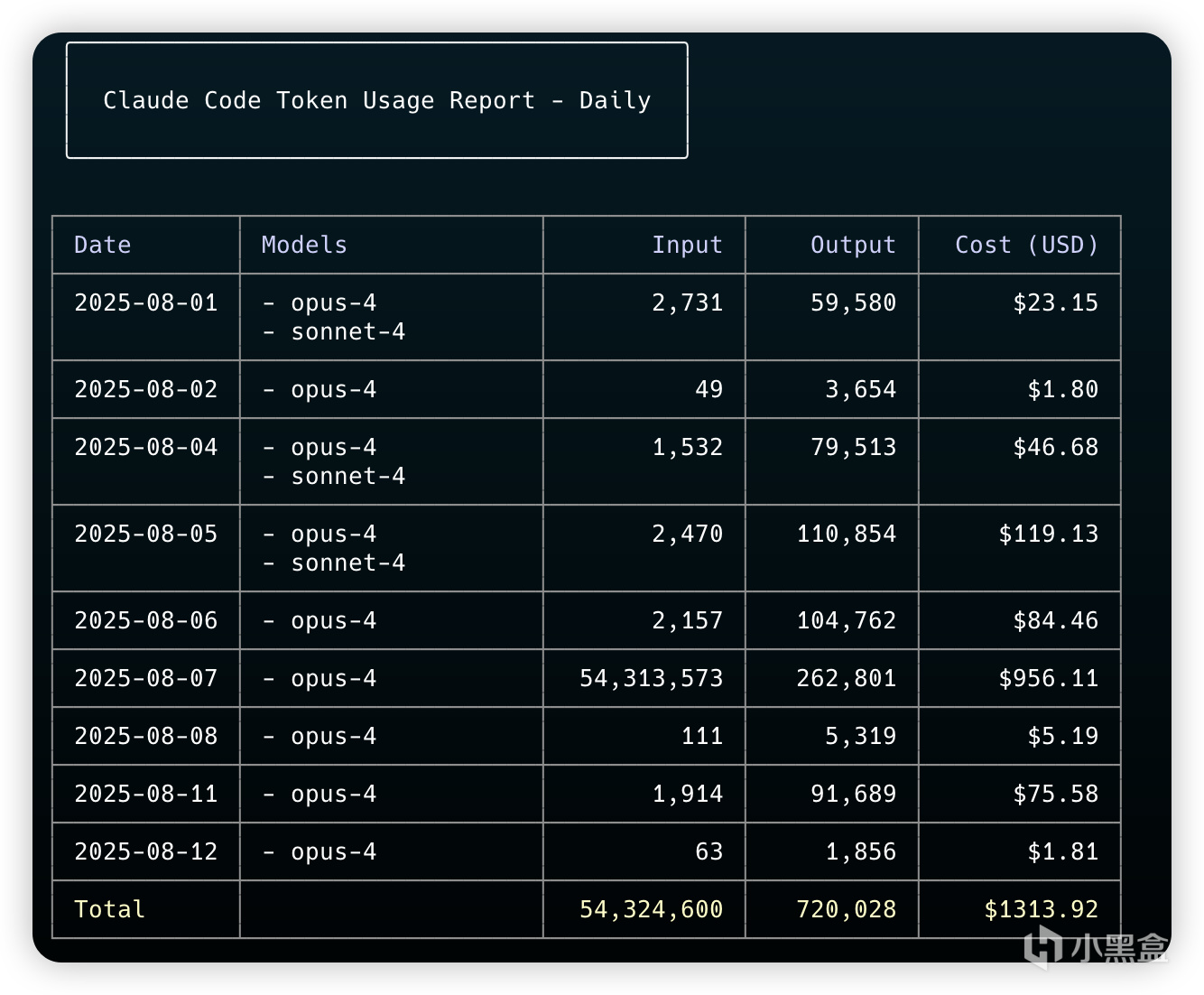This screenshot has width=1204, height=995.
Task: Click 'opus-4' in the 2025-08-02 row
Action: coord(334,390)
